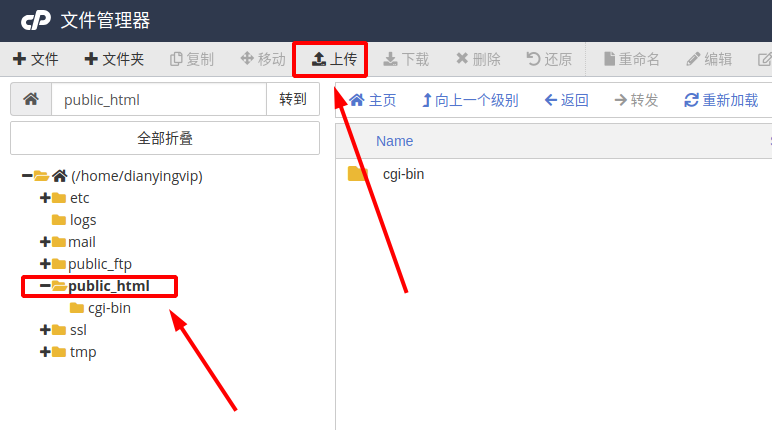Create a new file with +文件
Image resolution: width=772 pixels, height=430 pixels.
(35, 60)
